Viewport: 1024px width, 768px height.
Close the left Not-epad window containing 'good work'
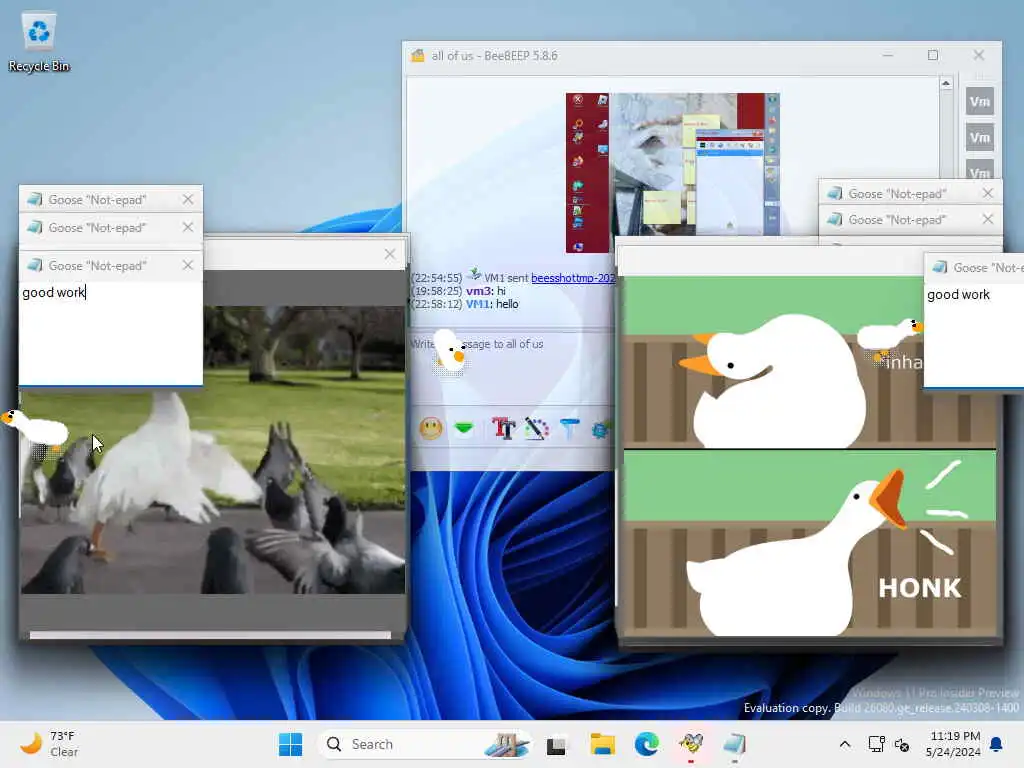pos(188,265)
